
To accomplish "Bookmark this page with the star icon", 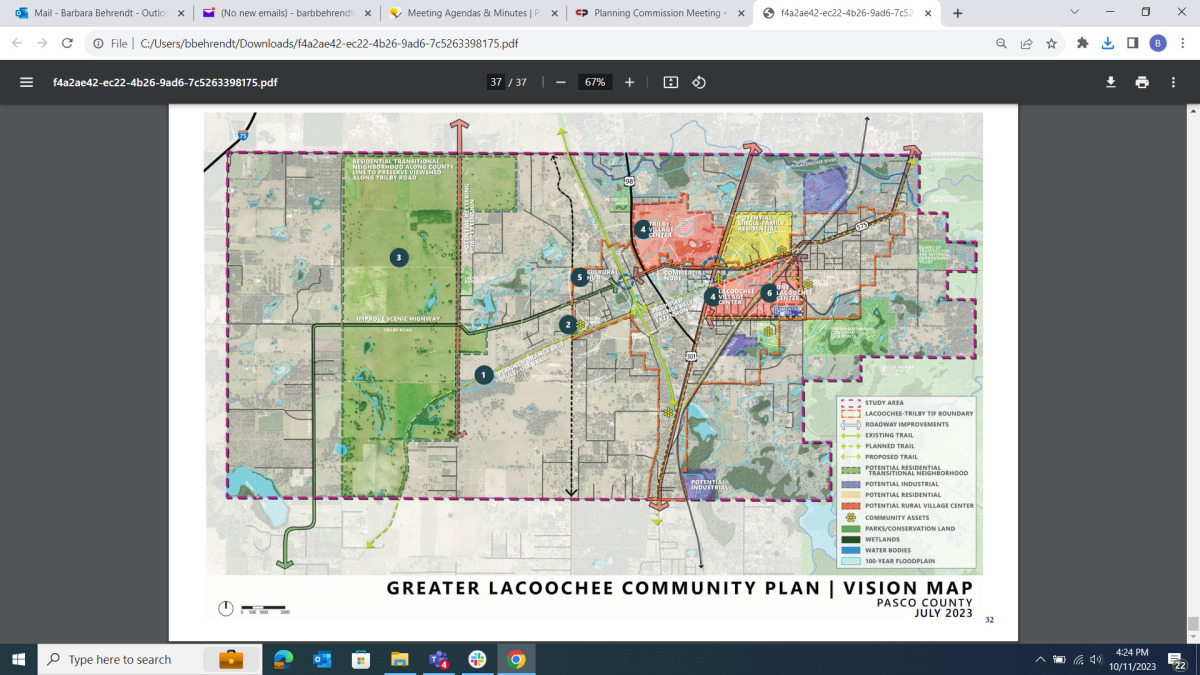I will (1051, 44).
